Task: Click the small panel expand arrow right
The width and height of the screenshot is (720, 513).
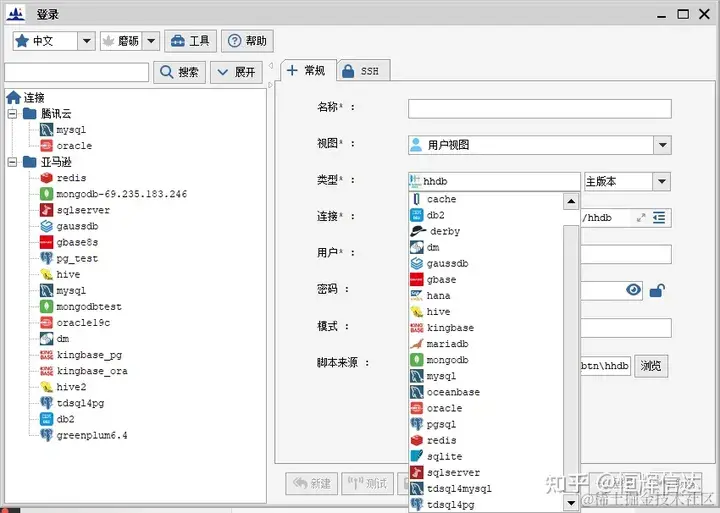Action: [x=270, y=85]
